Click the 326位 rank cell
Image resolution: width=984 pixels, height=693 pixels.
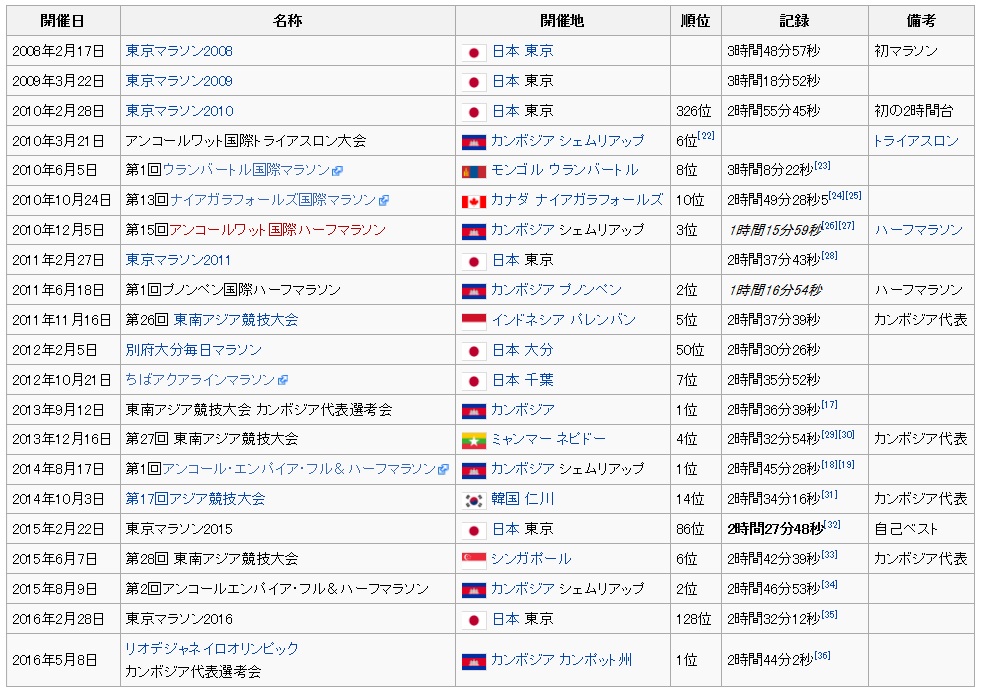pyautogui.click(x=695, y=111)
